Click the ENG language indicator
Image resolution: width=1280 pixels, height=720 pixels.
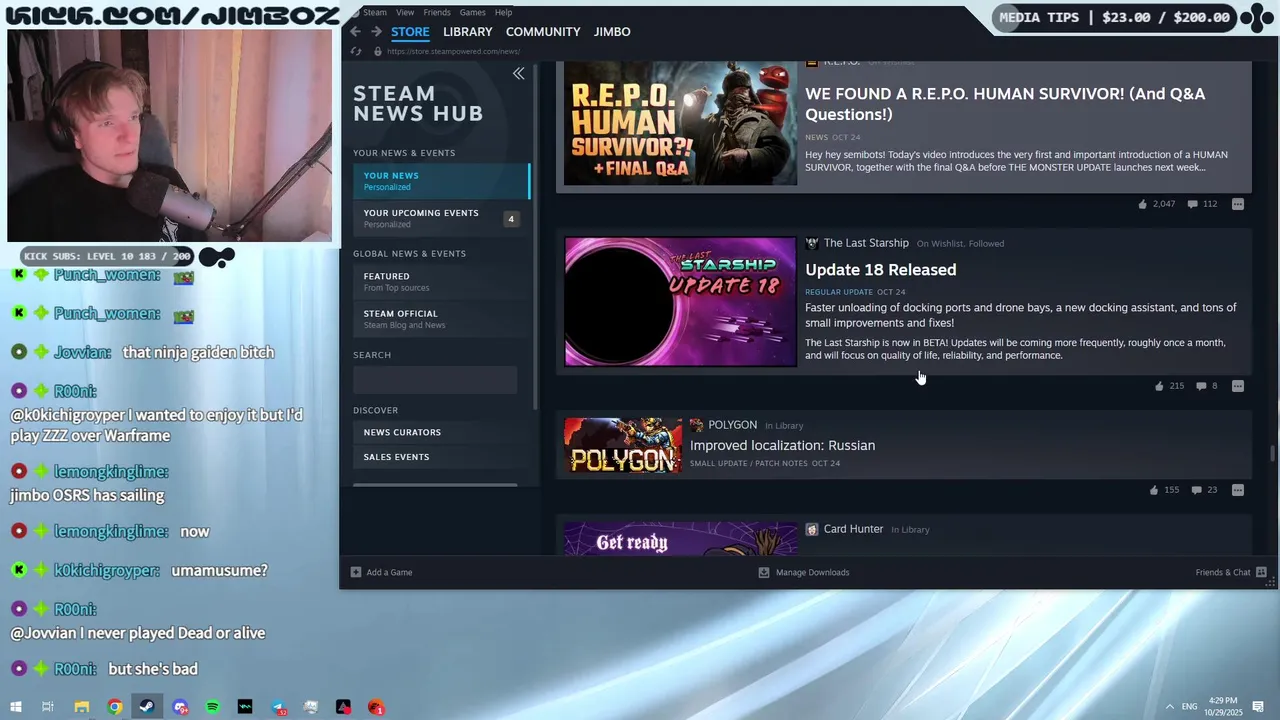1189,707
